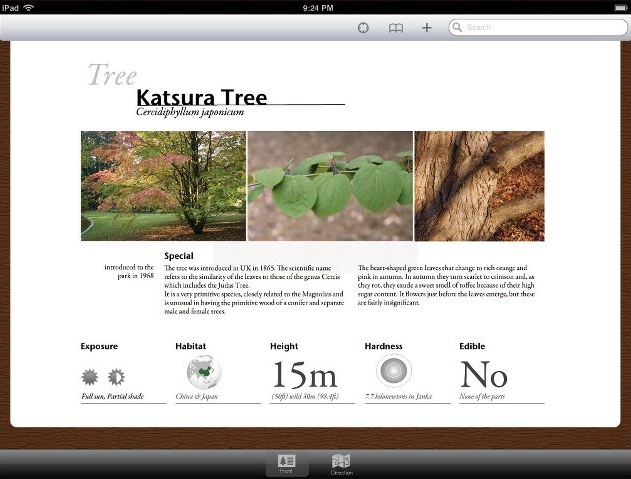This screenshot has height=479, width=631.
Task: Tap the 'Full sun, Partial shade' caption
Action: coord(112,396)
